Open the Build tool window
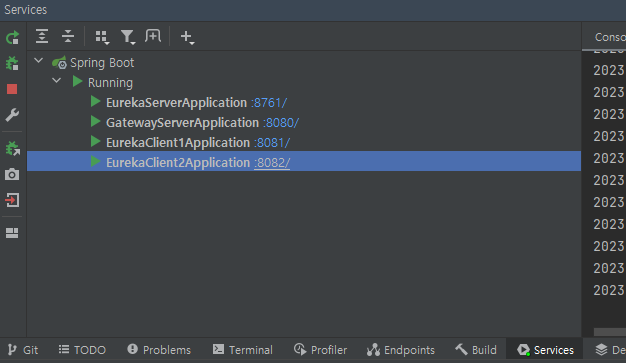This screenshot has height=363, width=626. [x=476, y=350]
